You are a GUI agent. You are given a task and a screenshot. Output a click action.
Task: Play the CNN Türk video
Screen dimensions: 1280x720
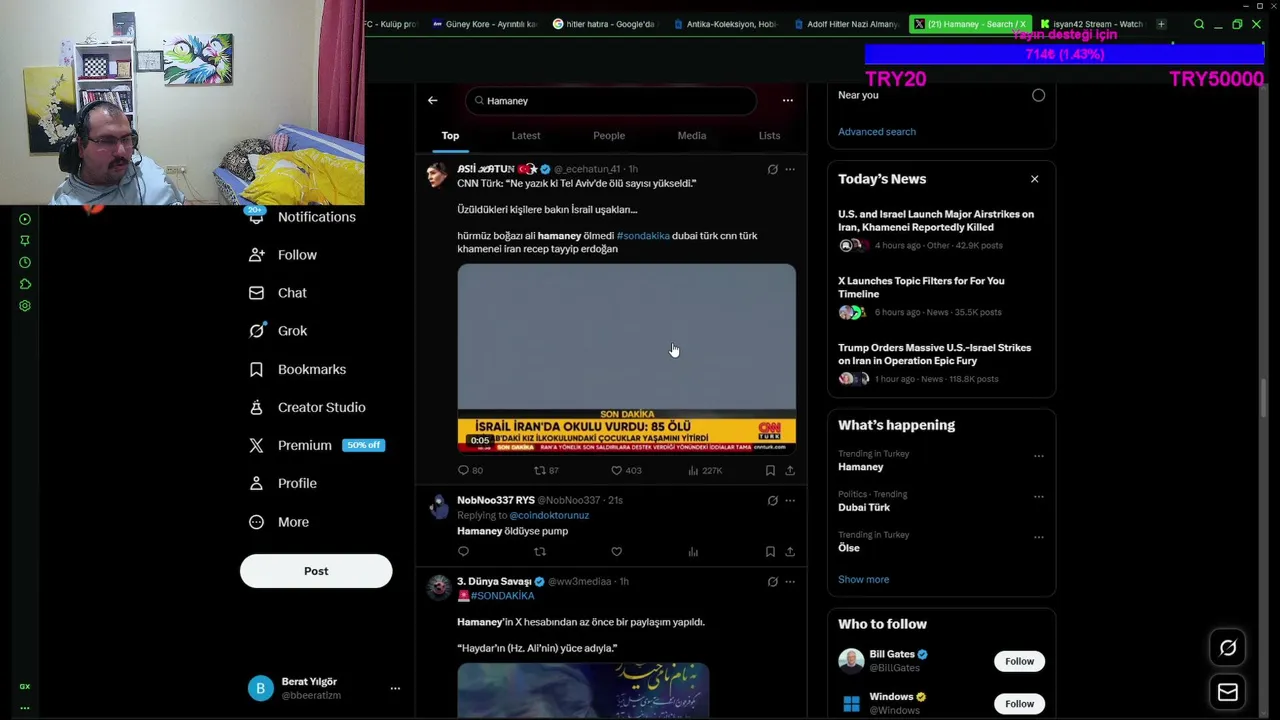coord(626,358)
